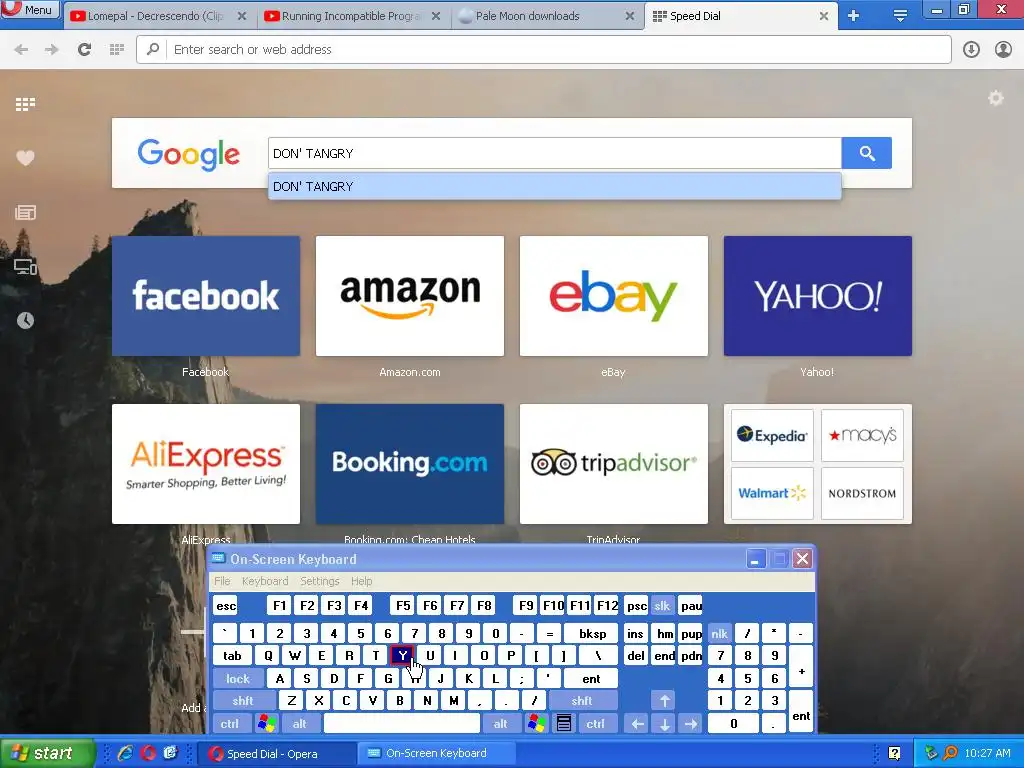Viewport: 1024px width, 768px height.
Task: Open Macy's in the folder tile
Action: 862,436
